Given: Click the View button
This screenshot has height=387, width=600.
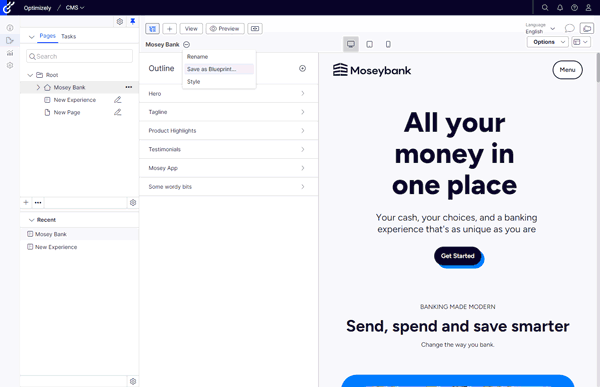Looking at the screenshot, I should point(191,28).
